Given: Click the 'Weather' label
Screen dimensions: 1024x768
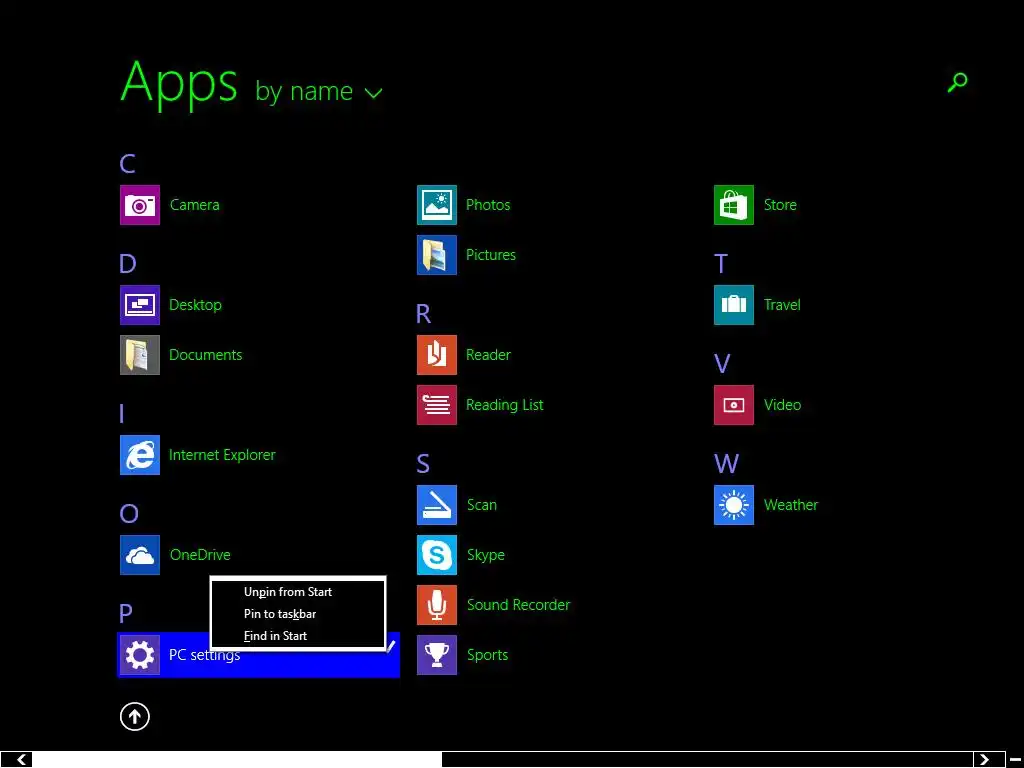Looking at the screenshot, I should pyautogui.click(x=791, y=505).
